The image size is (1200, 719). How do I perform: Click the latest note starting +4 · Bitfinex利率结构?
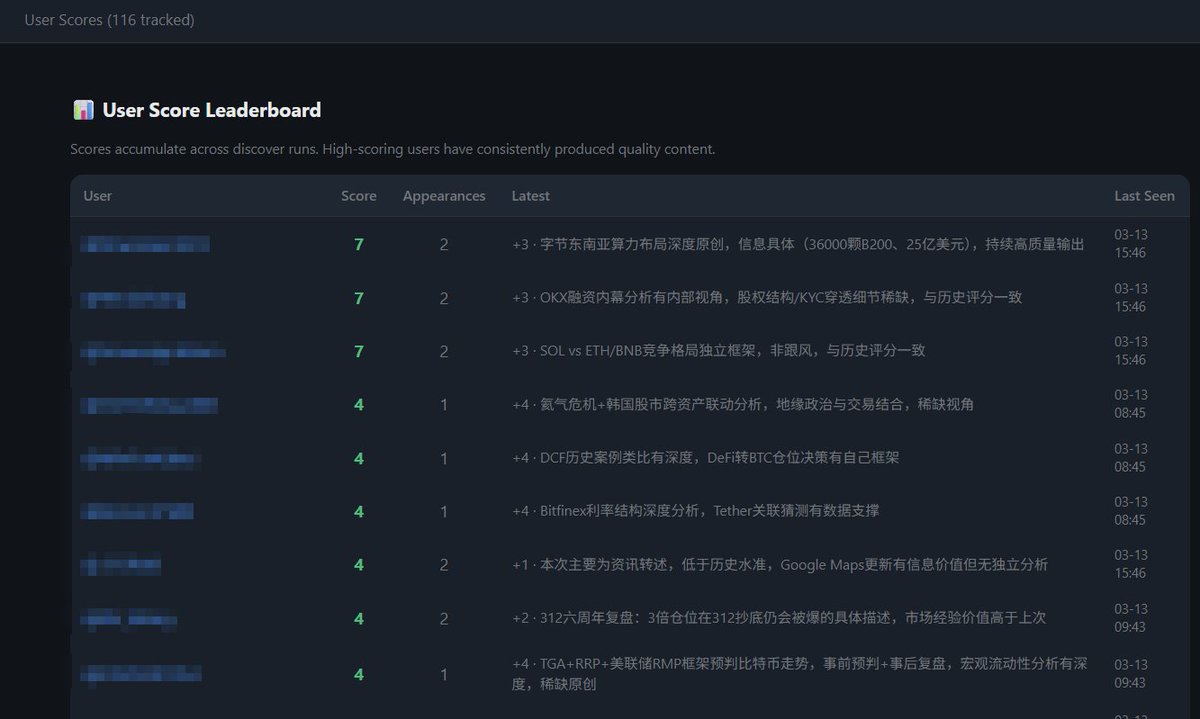tap(696, 511)
